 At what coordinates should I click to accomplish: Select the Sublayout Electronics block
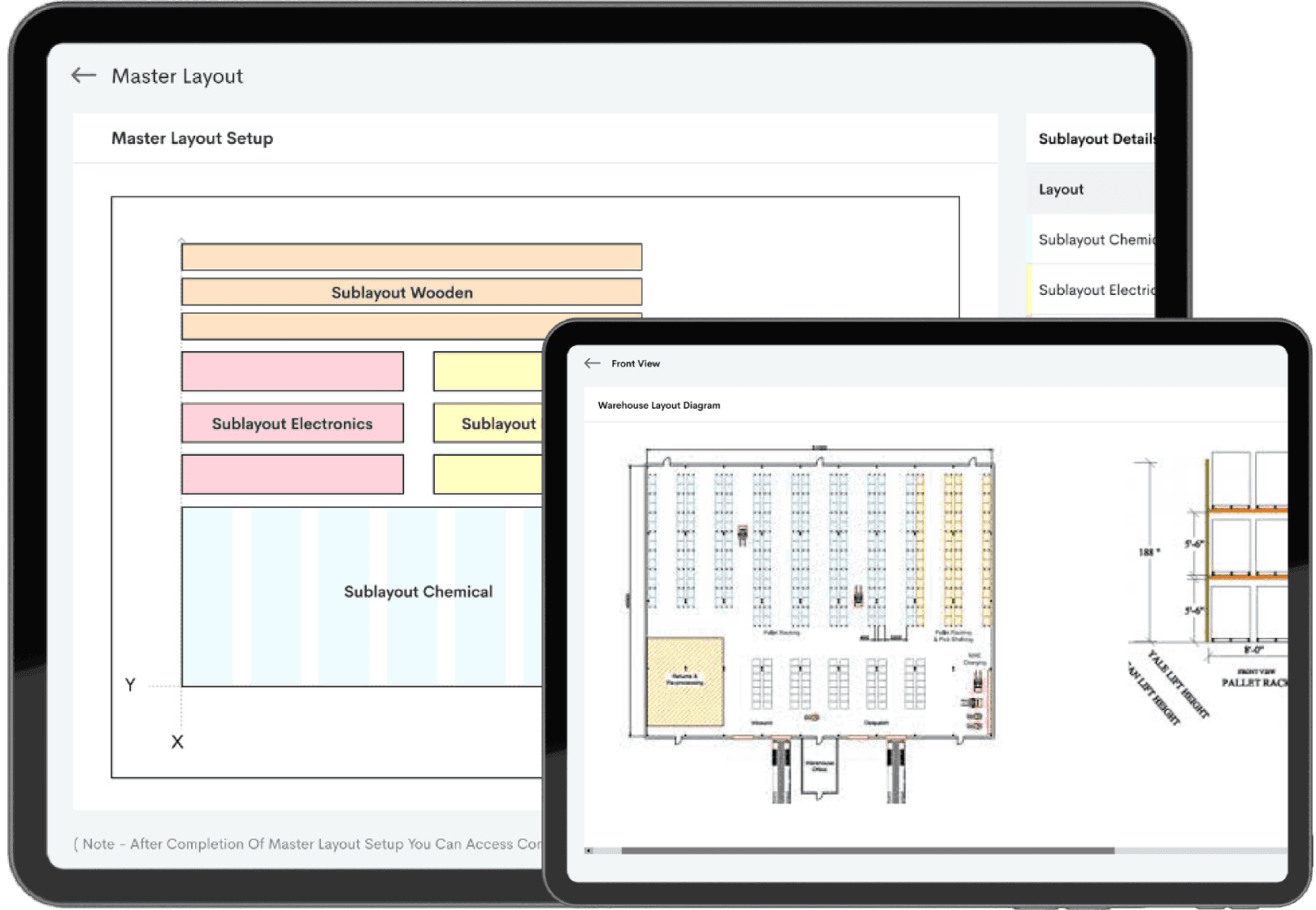click(x=293, y=423)
